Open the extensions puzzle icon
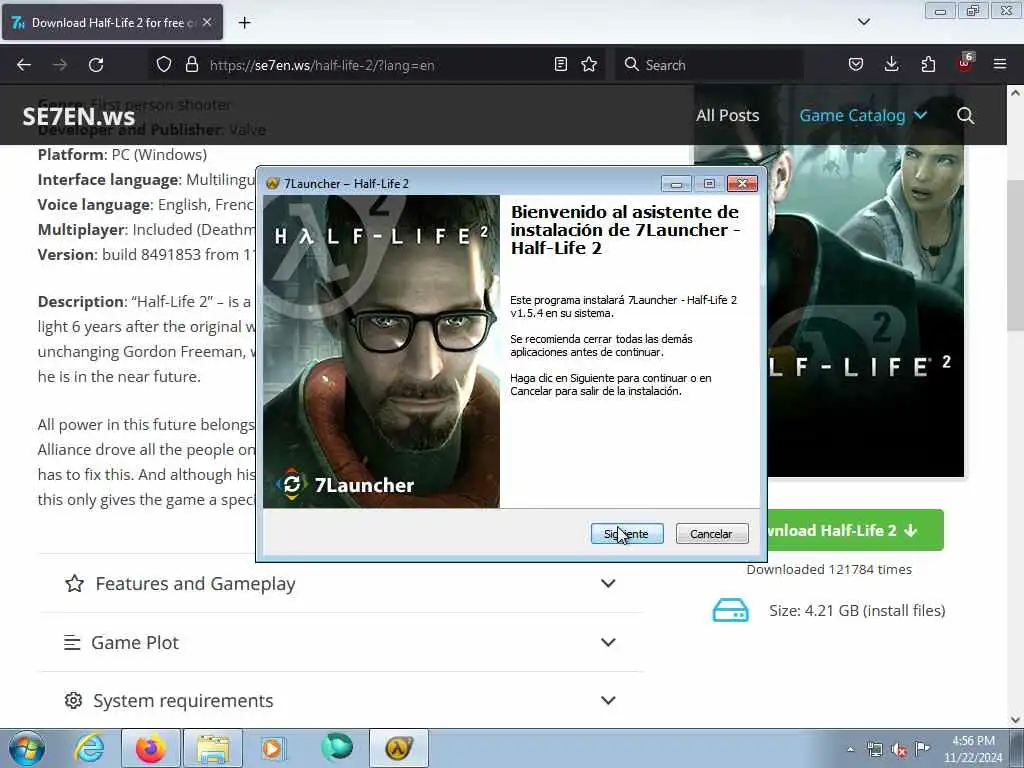This screenshot has height=768, width=1024. click(928, 65)
